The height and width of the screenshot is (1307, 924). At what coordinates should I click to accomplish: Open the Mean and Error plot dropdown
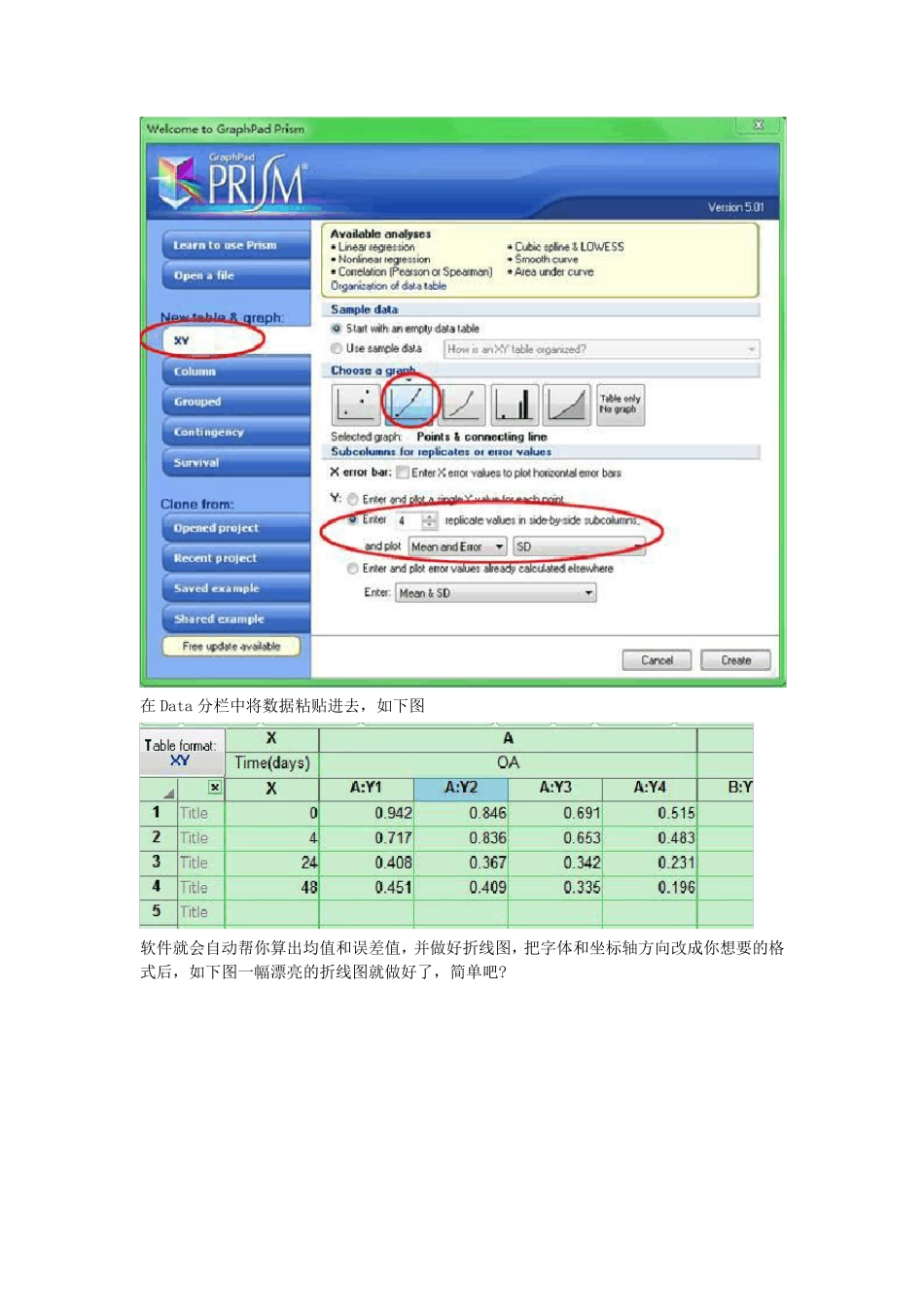457,547
